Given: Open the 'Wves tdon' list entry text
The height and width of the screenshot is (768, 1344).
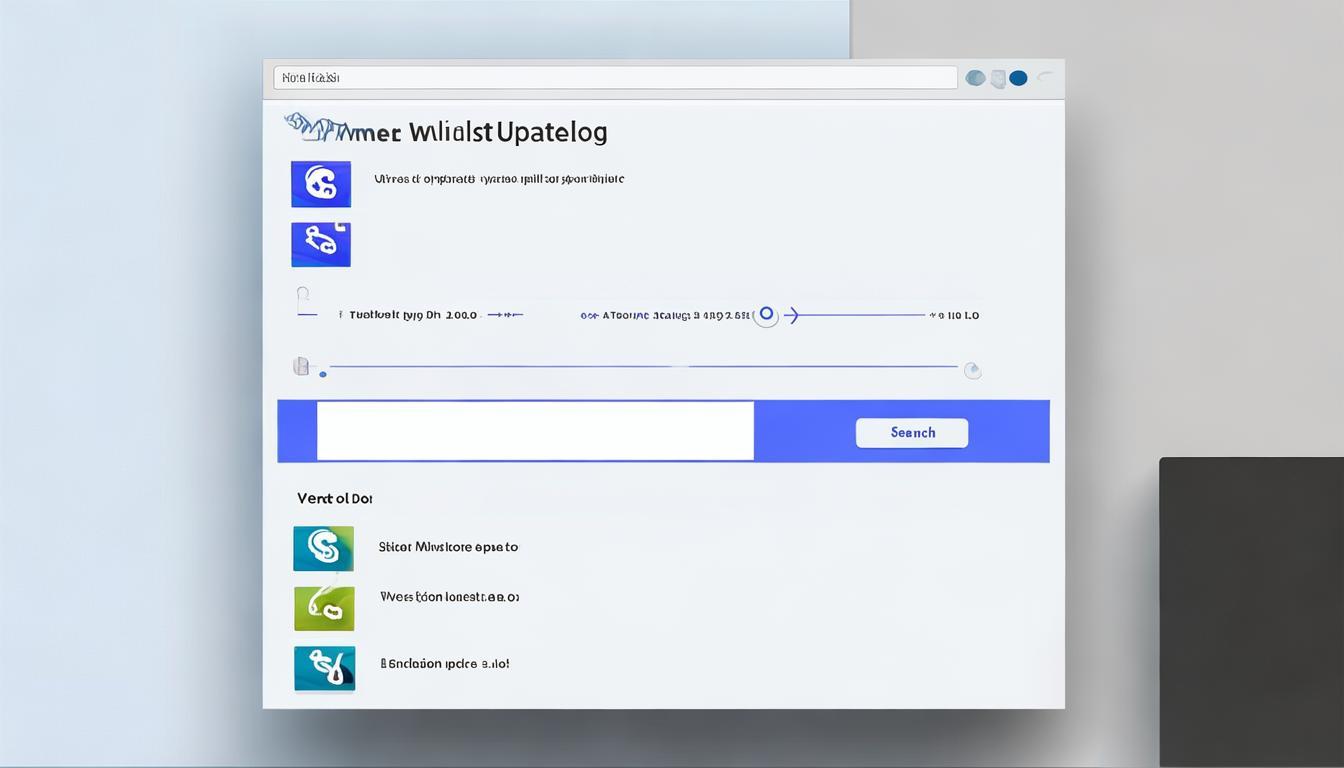Looking at the screenshot, I should point(449,597).
